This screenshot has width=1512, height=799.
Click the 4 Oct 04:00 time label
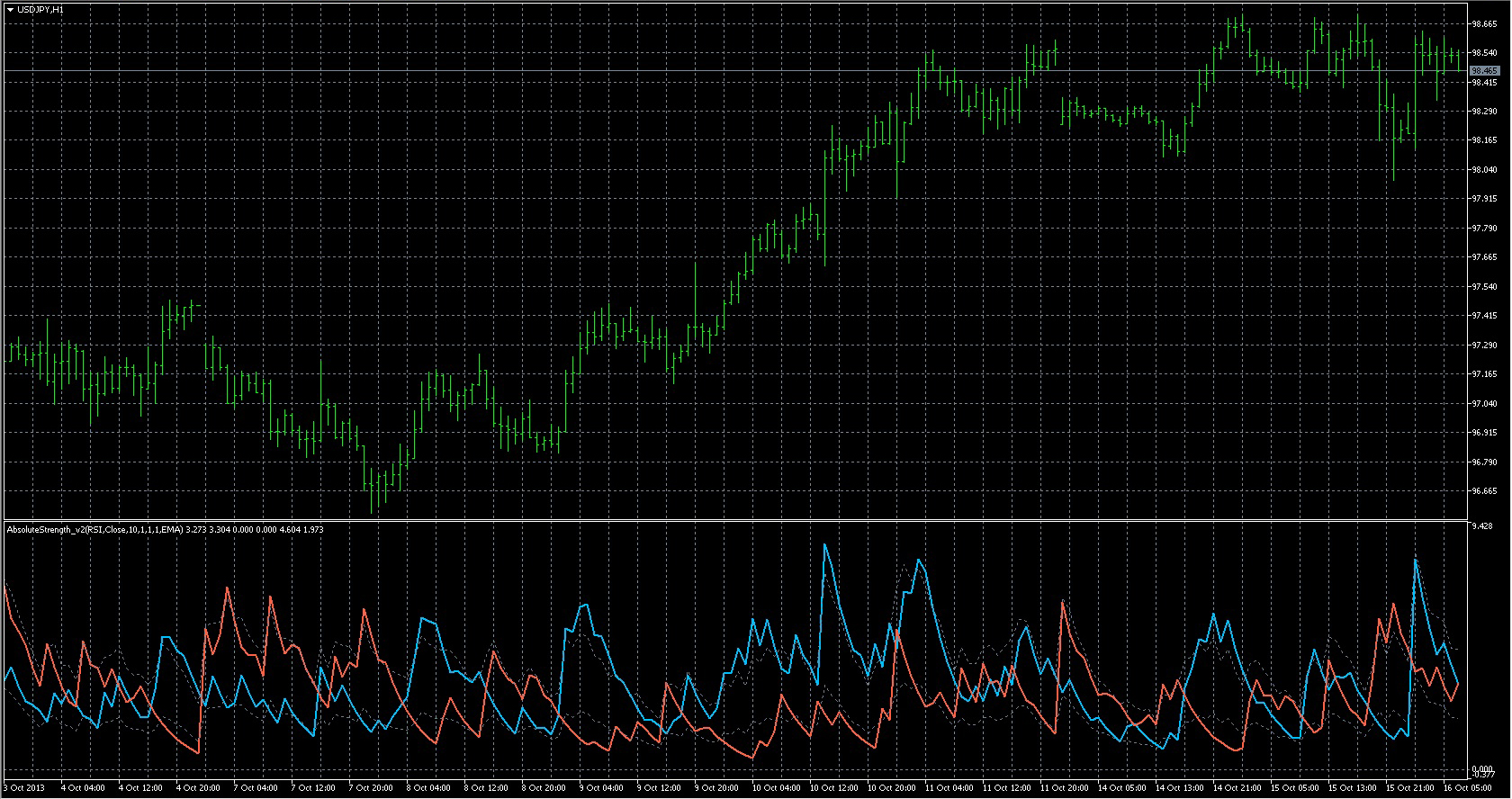(x=83, y=788)
